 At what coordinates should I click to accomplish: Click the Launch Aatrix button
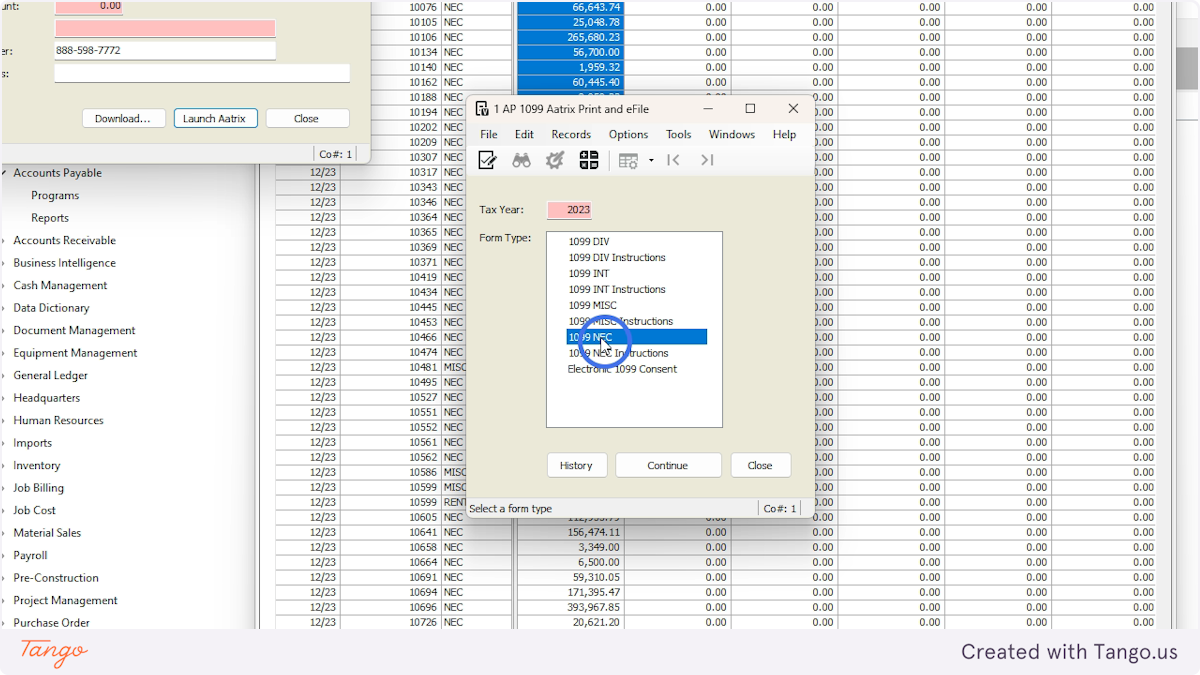[x=215, y=117]
